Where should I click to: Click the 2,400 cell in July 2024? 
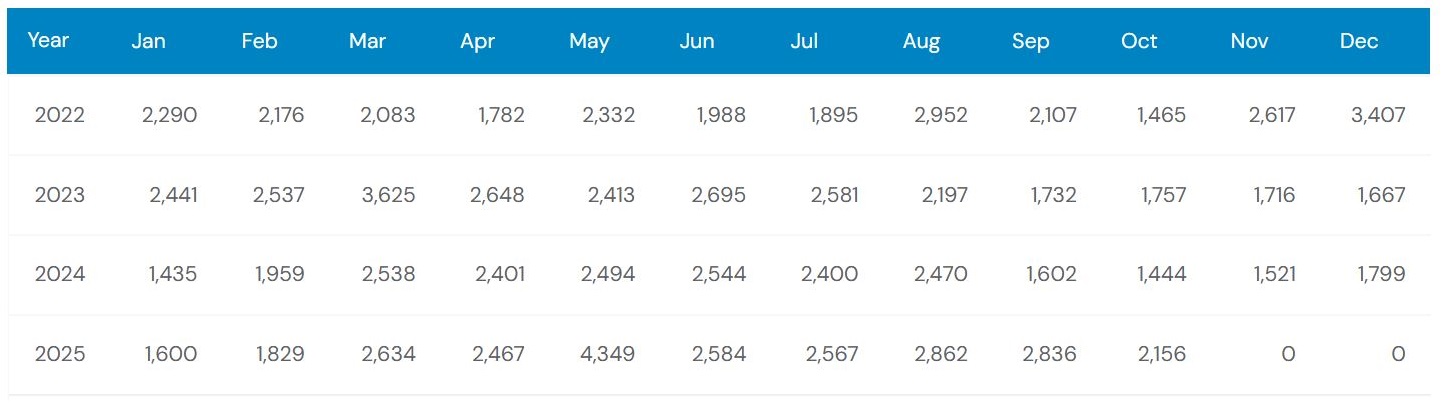pyautogui.click(x=829, y=274)
